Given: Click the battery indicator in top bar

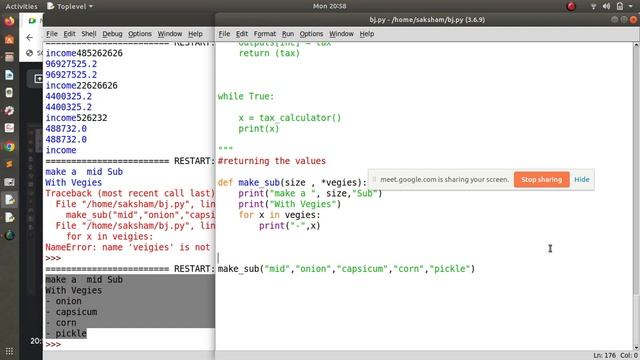Looking at the screenshot, I should pos(620,6).
